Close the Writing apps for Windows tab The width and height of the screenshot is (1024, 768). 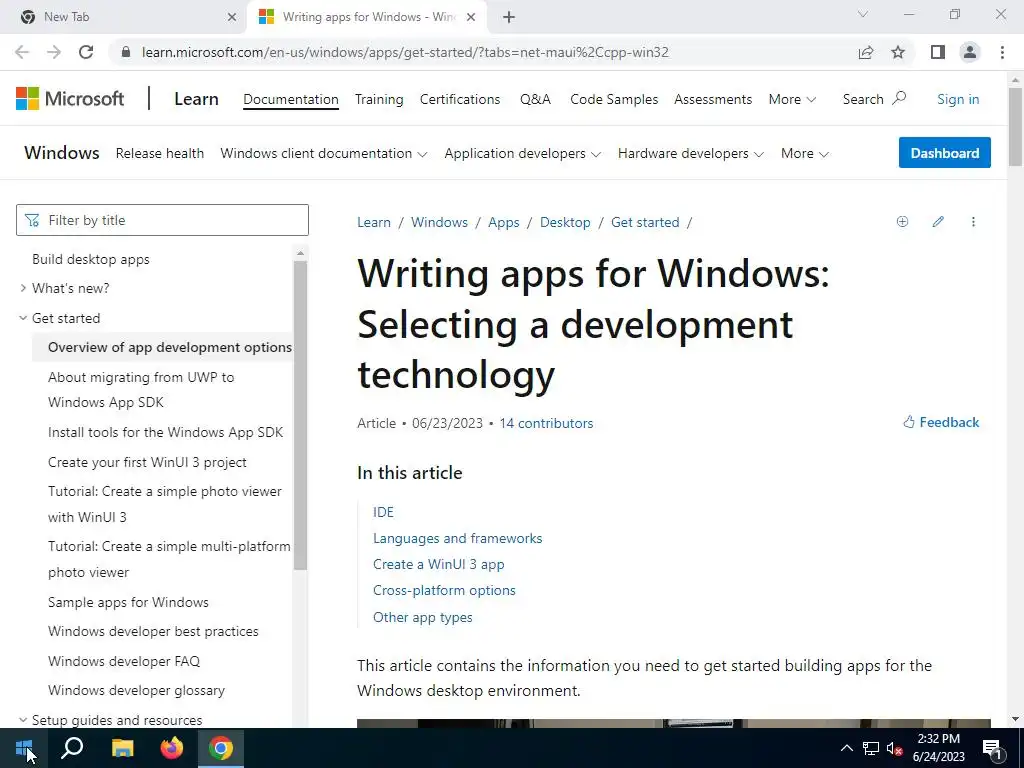[471, 17]
